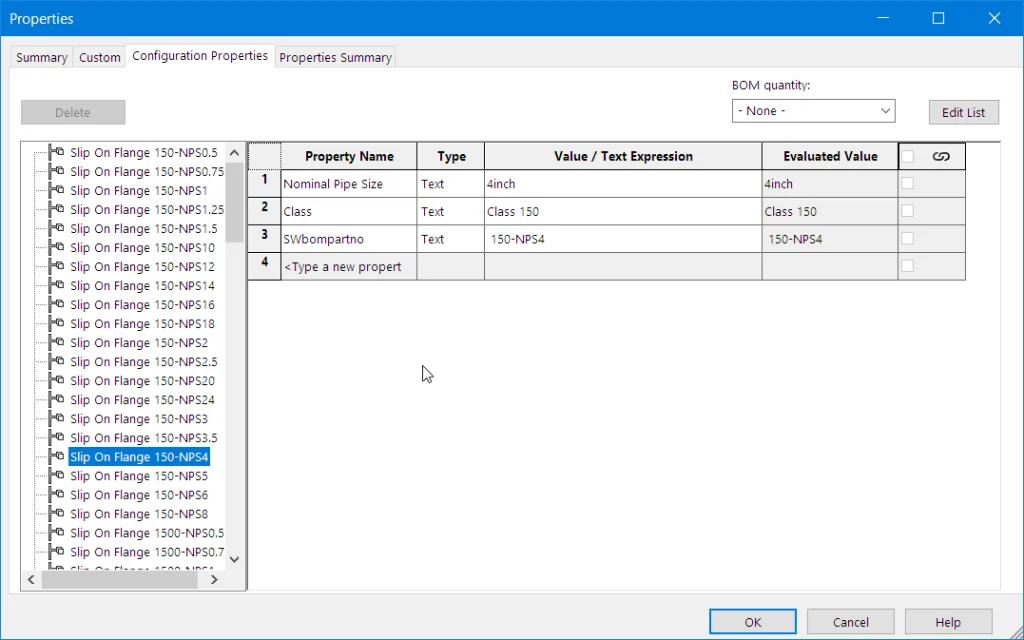Switch to the Properties Summary tab
Viewport: 1024px width, 640px height.
coord(335,58)
